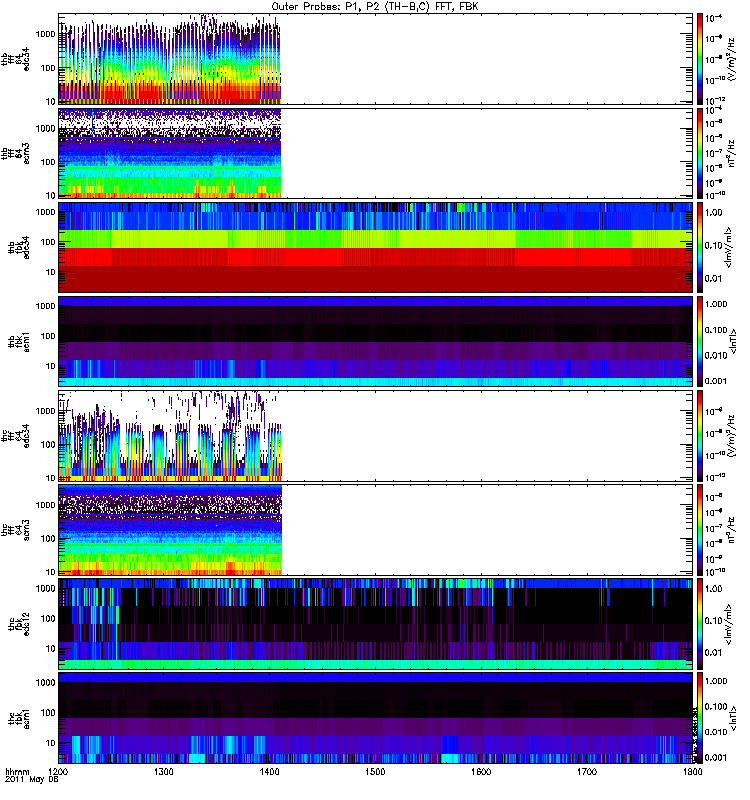Click the plot title 'Outer Probes: P1, P2 (TH-B,C) FFT, FBK'
750x800 pixels.
click(375, 7)
